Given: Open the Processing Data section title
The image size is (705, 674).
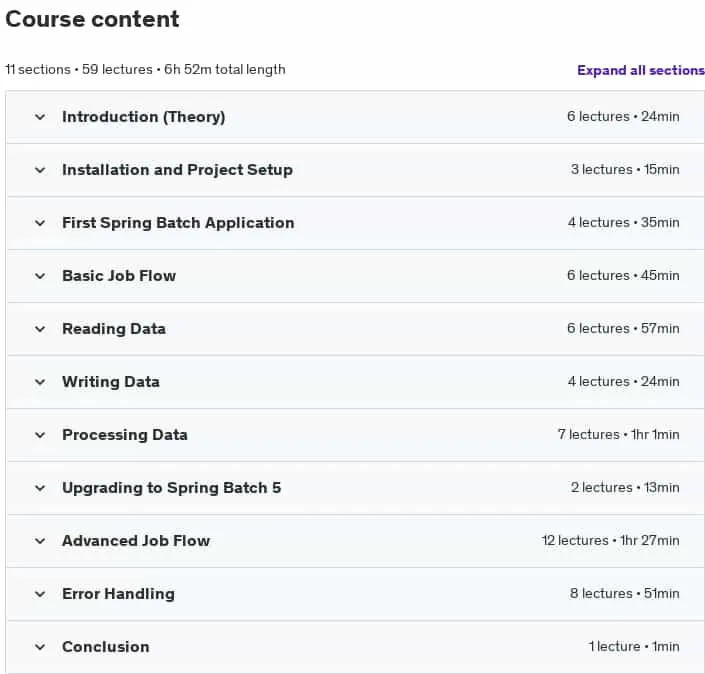Looking at the screenshot, I should [x=125, y=435].
